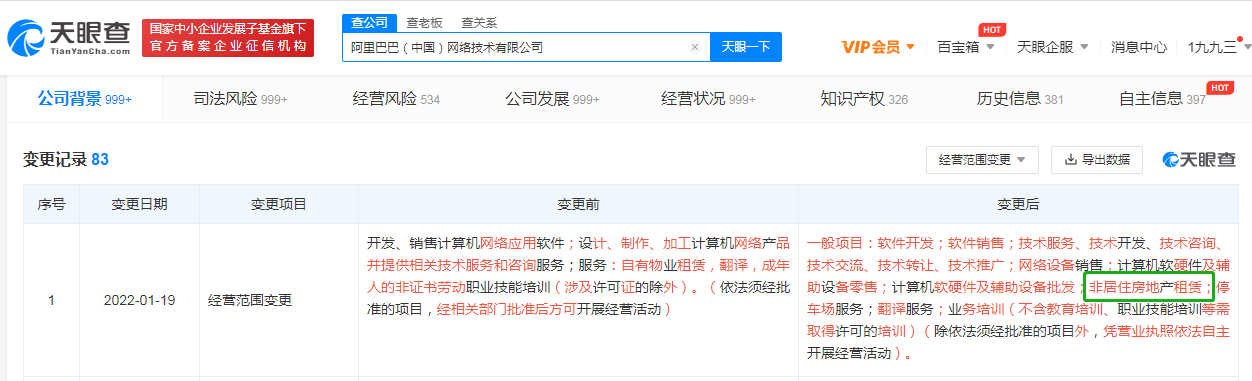The image size is (1252, 381).
Task: Open the VIP会员 dropdown menu
Action: [x=878, y=47]
